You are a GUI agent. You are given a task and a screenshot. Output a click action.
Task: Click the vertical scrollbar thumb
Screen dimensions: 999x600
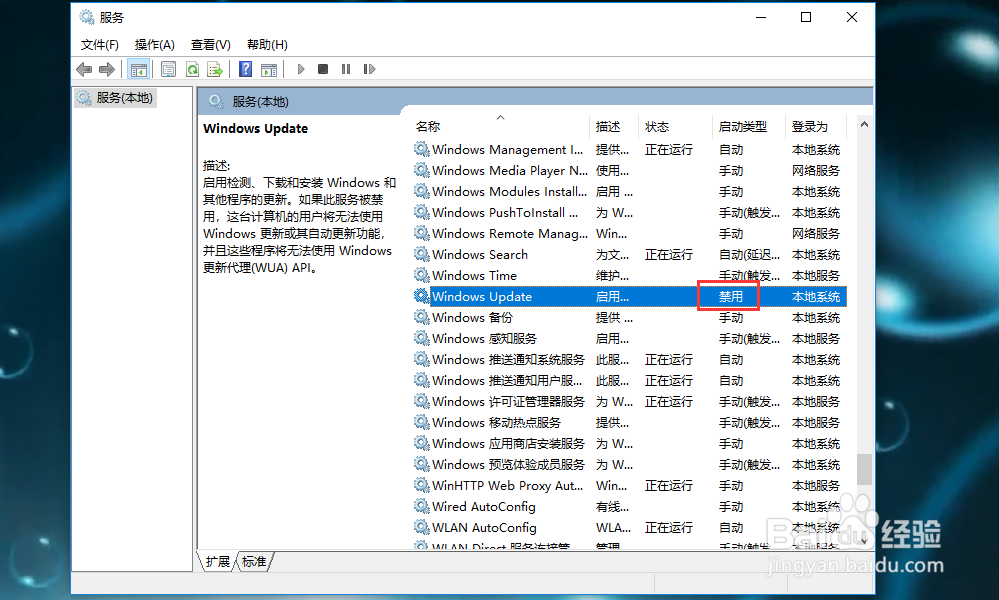click(864, 469)
